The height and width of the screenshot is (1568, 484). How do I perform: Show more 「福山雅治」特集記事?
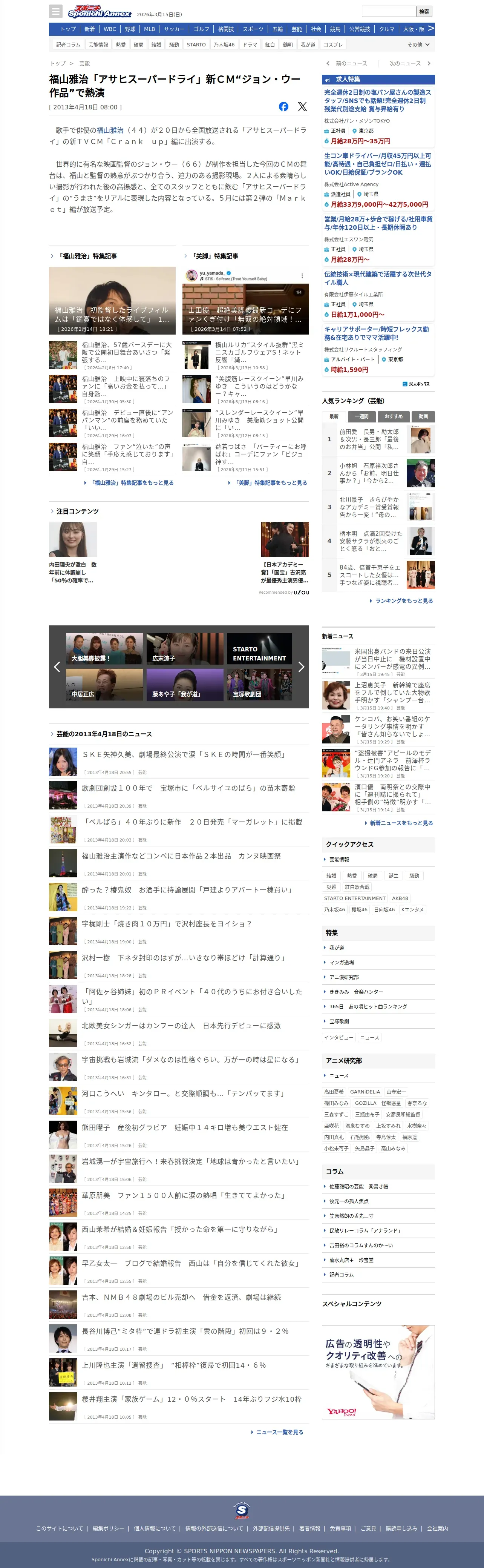(x=129, y=483)
